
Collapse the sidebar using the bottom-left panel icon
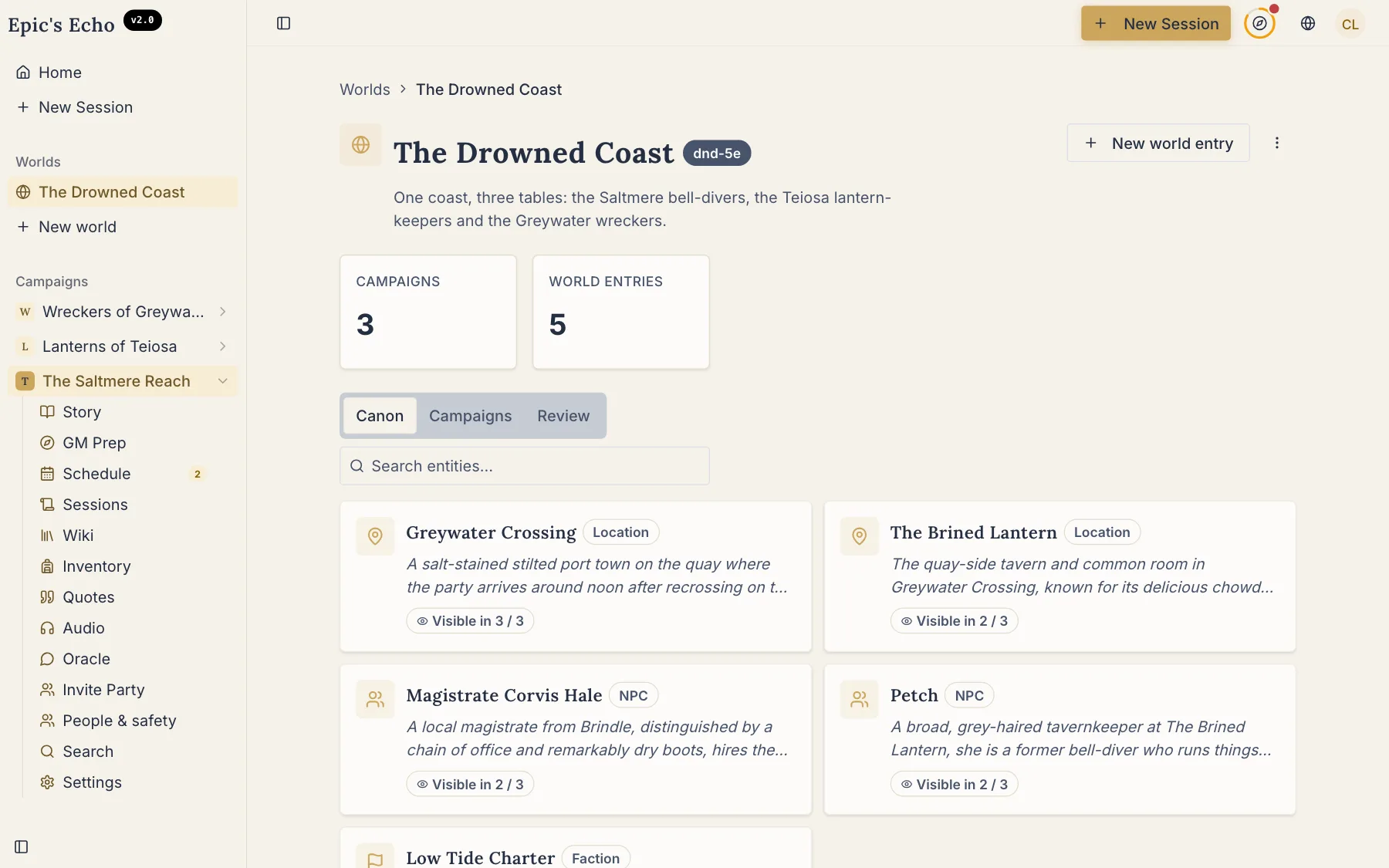pos(22,846)
